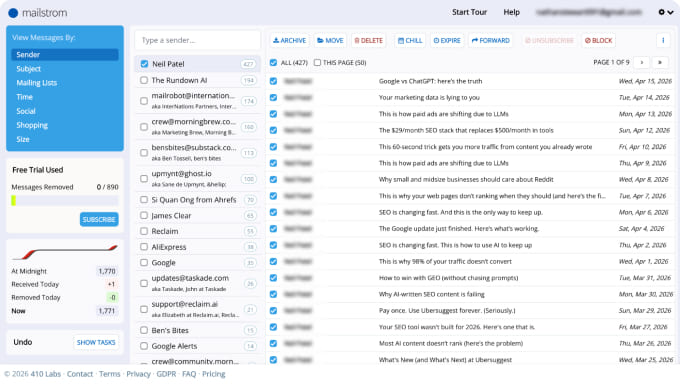Click the Expire toolbar button
680x384 pixels.
(x=447, y=40)
